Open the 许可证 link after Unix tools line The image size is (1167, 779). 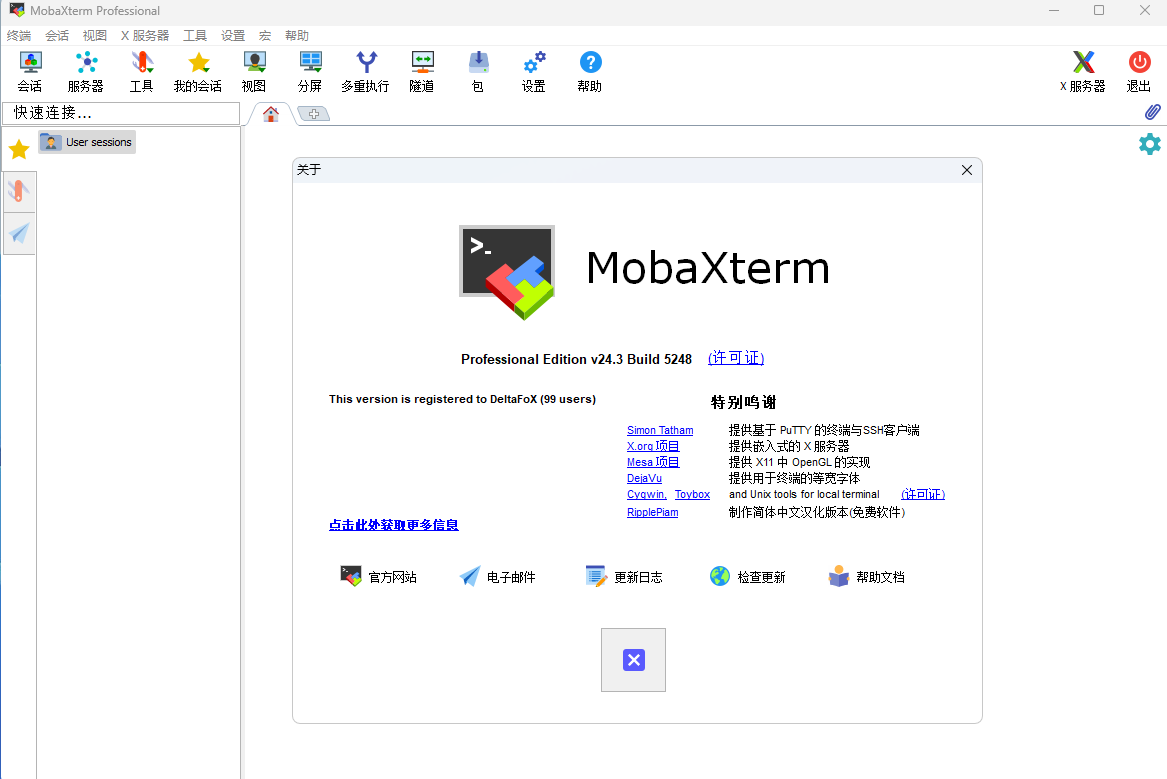click(923, 494)
